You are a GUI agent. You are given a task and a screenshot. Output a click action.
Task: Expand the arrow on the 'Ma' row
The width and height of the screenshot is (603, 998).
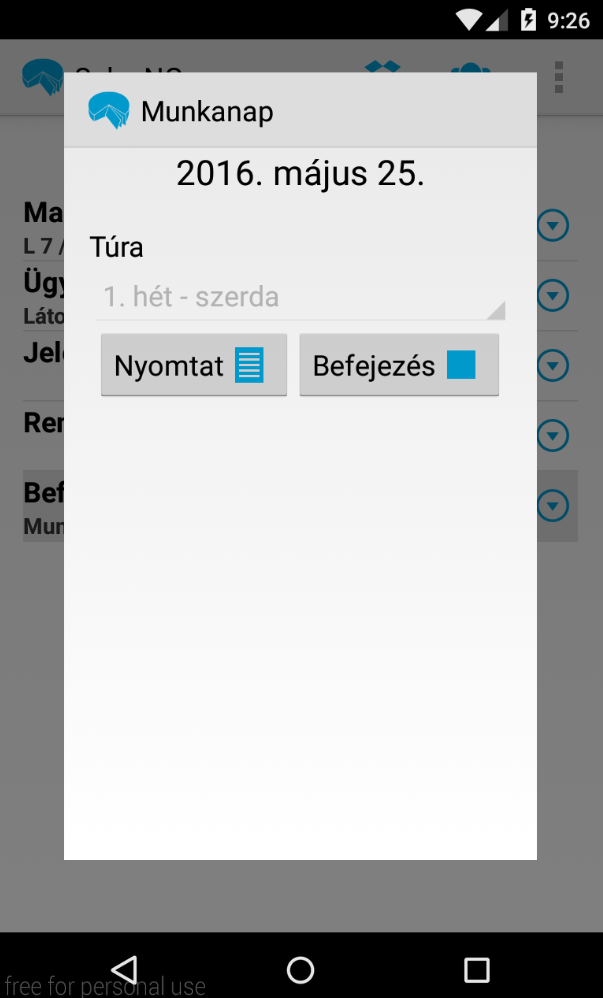pos(552,225)
